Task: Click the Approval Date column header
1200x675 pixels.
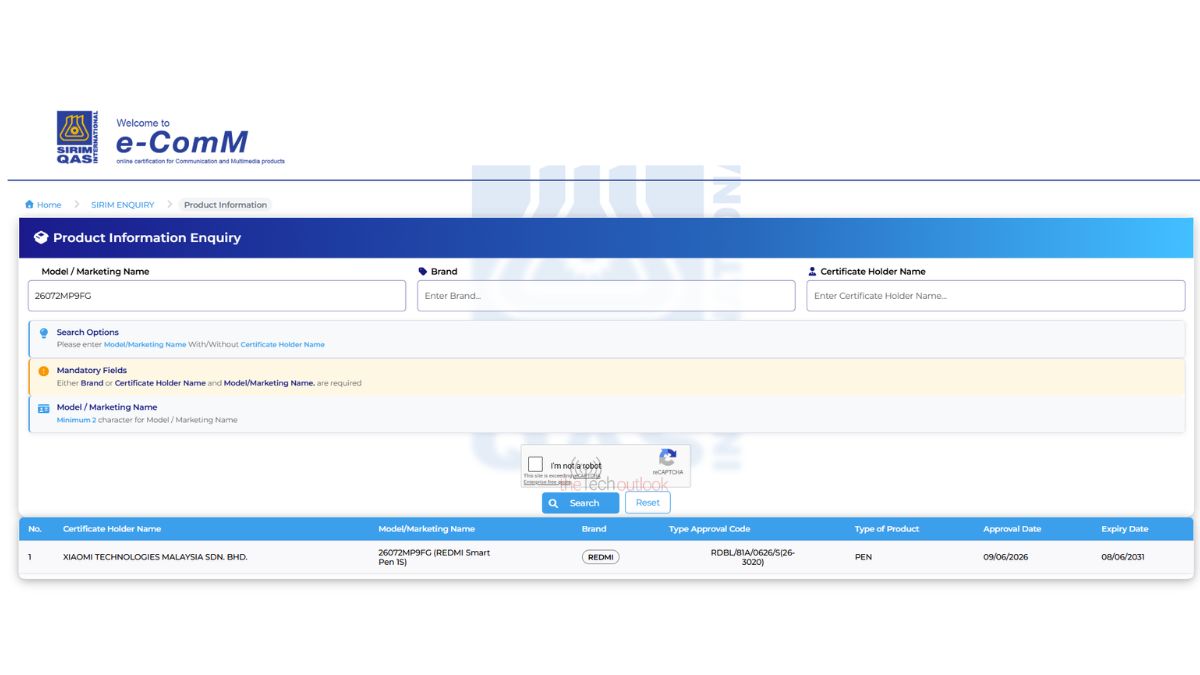Action: [1012, 529]
